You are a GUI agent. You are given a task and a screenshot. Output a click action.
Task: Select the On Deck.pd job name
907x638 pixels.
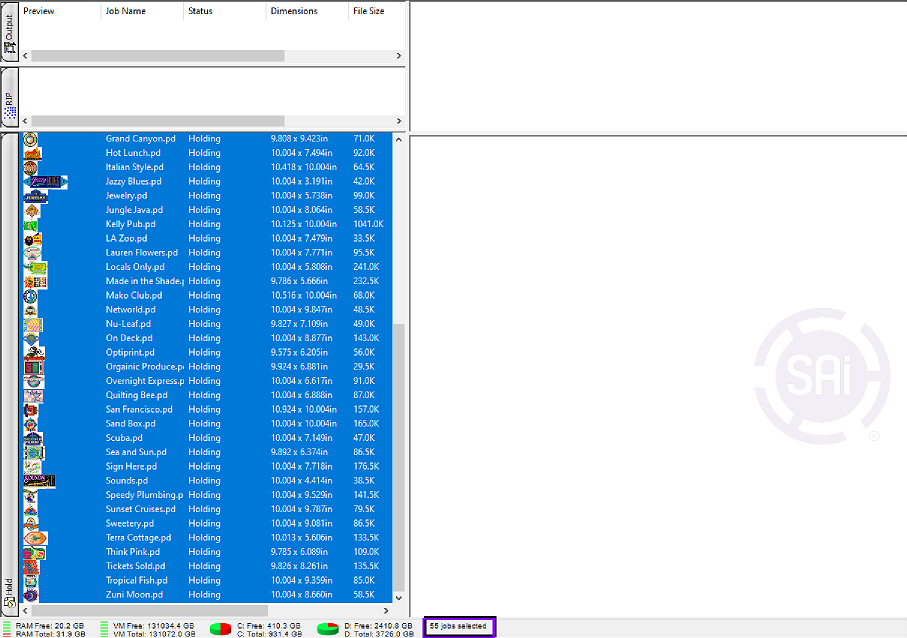129,338
